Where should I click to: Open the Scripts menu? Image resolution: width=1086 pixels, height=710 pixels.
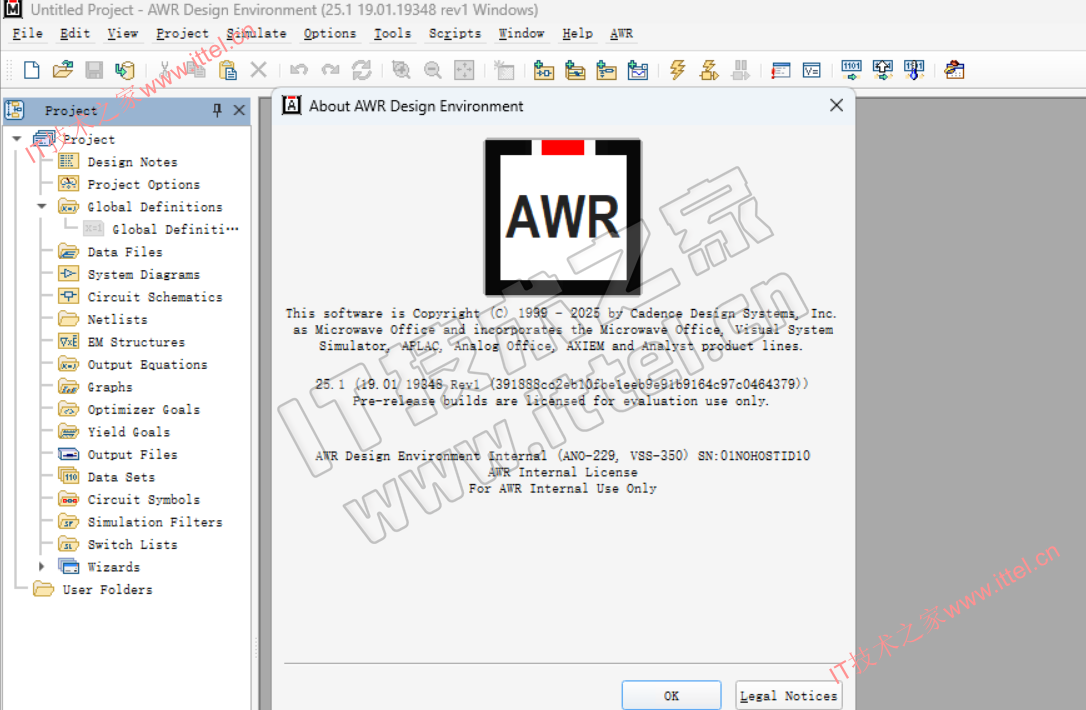(455, 33)
